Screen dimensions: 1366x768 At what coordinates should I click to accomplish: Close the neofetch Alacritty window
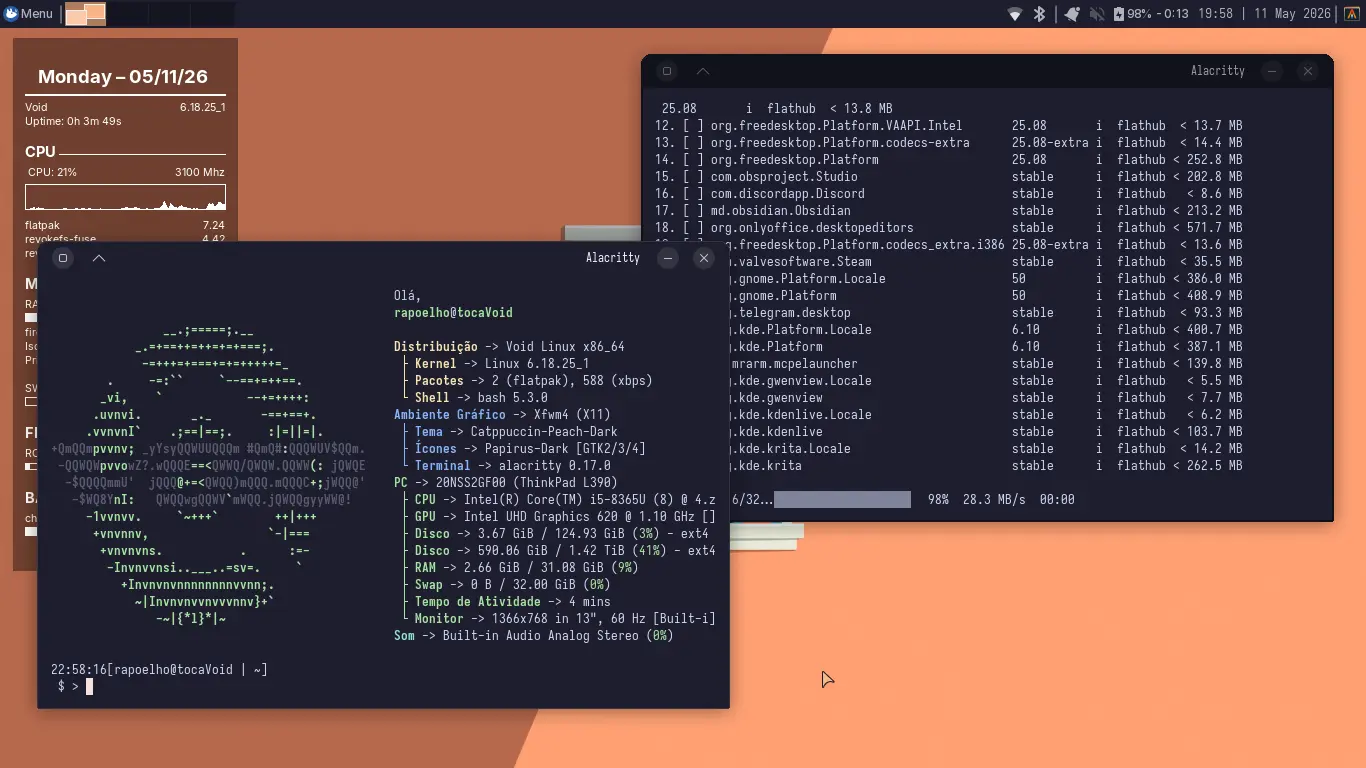tap(704, 258)
